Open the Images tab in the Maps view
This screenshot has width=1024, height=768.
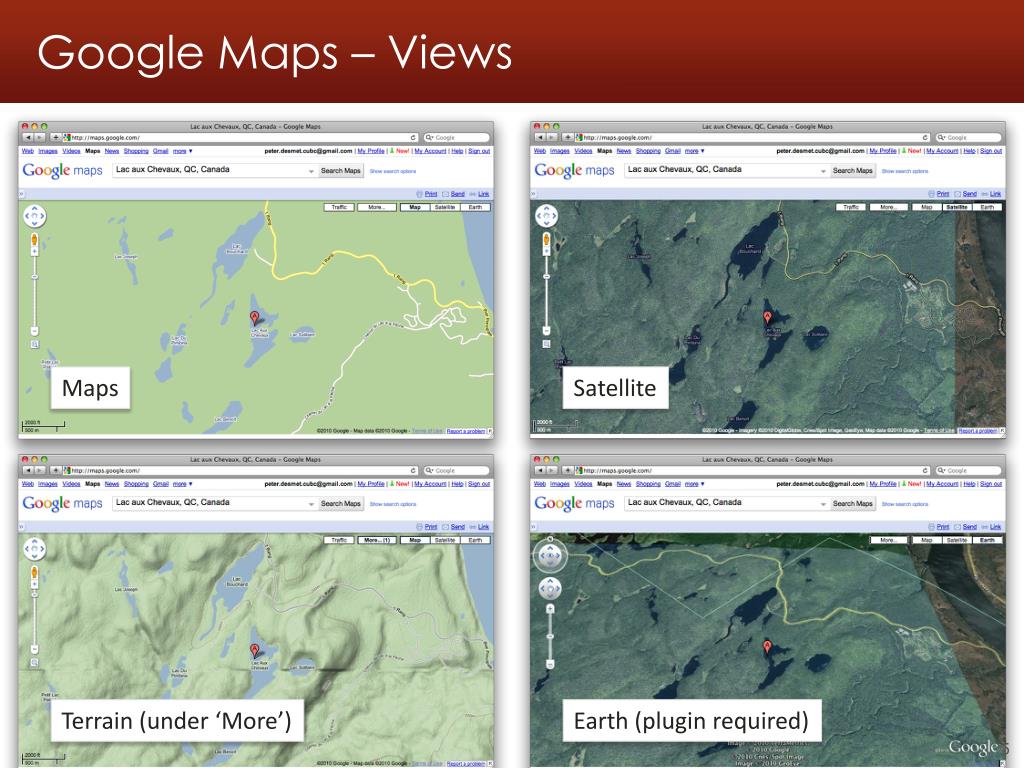point(48,152)
